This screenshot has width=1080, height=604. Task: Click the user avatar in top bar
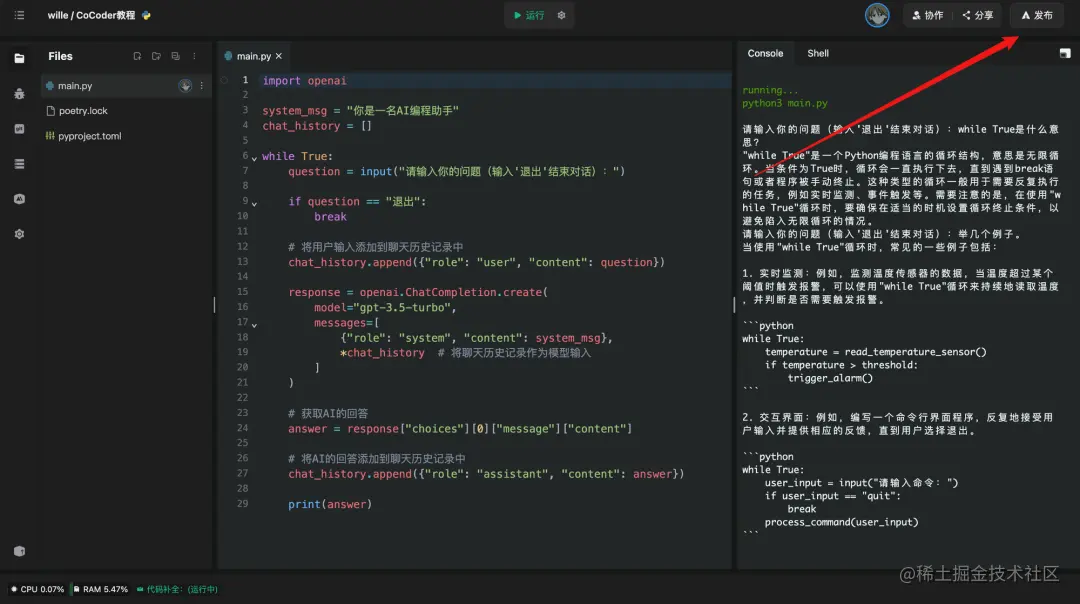877,15
